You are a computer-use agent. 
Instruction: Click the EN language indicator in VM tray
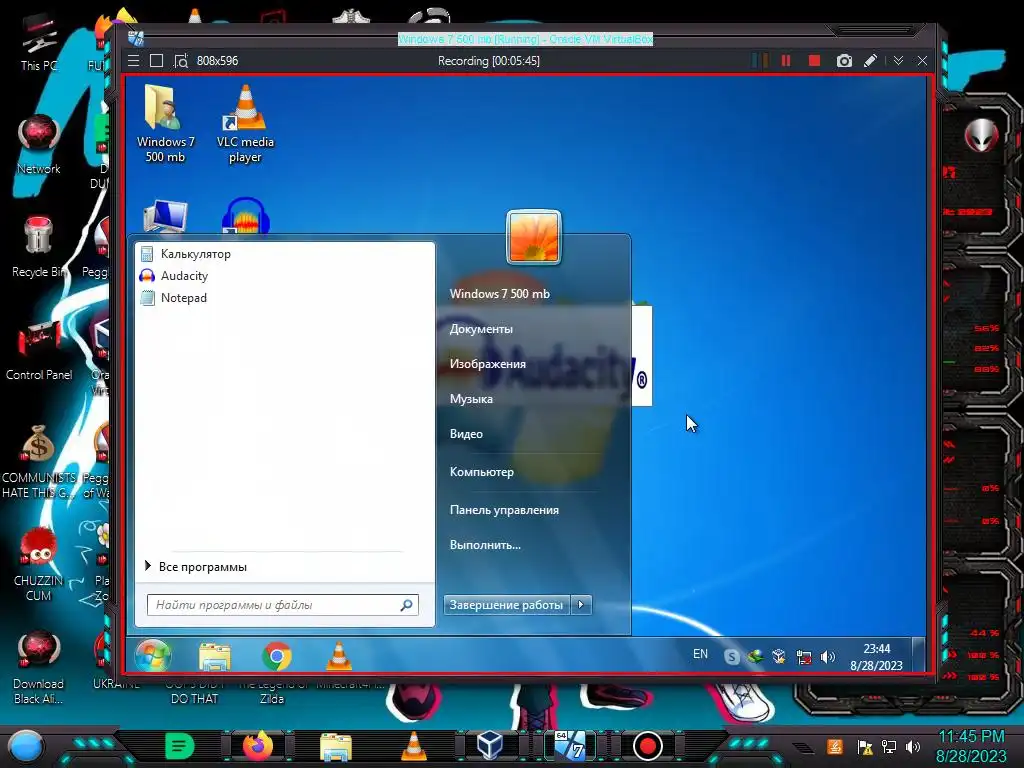point(700,654)
